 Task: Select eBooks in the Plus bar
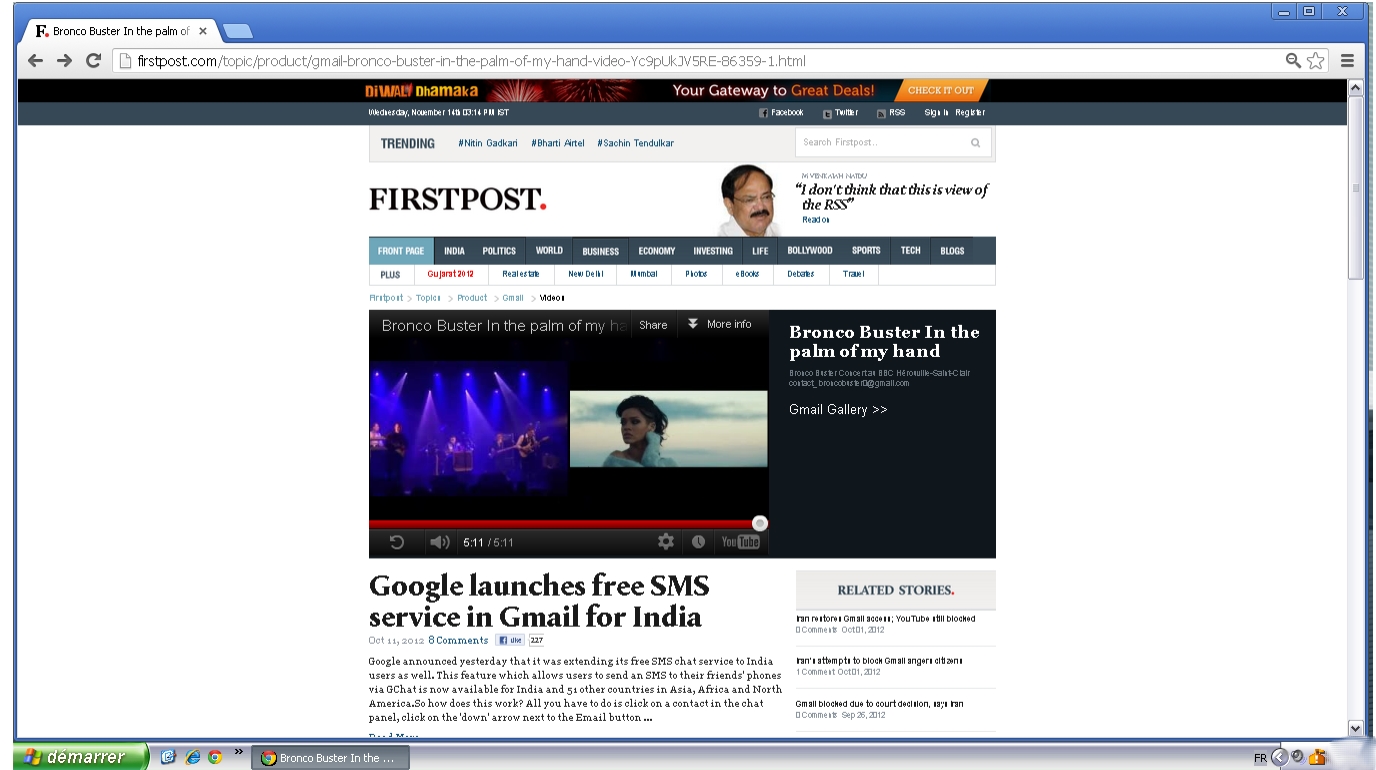(x=748, y=274)
